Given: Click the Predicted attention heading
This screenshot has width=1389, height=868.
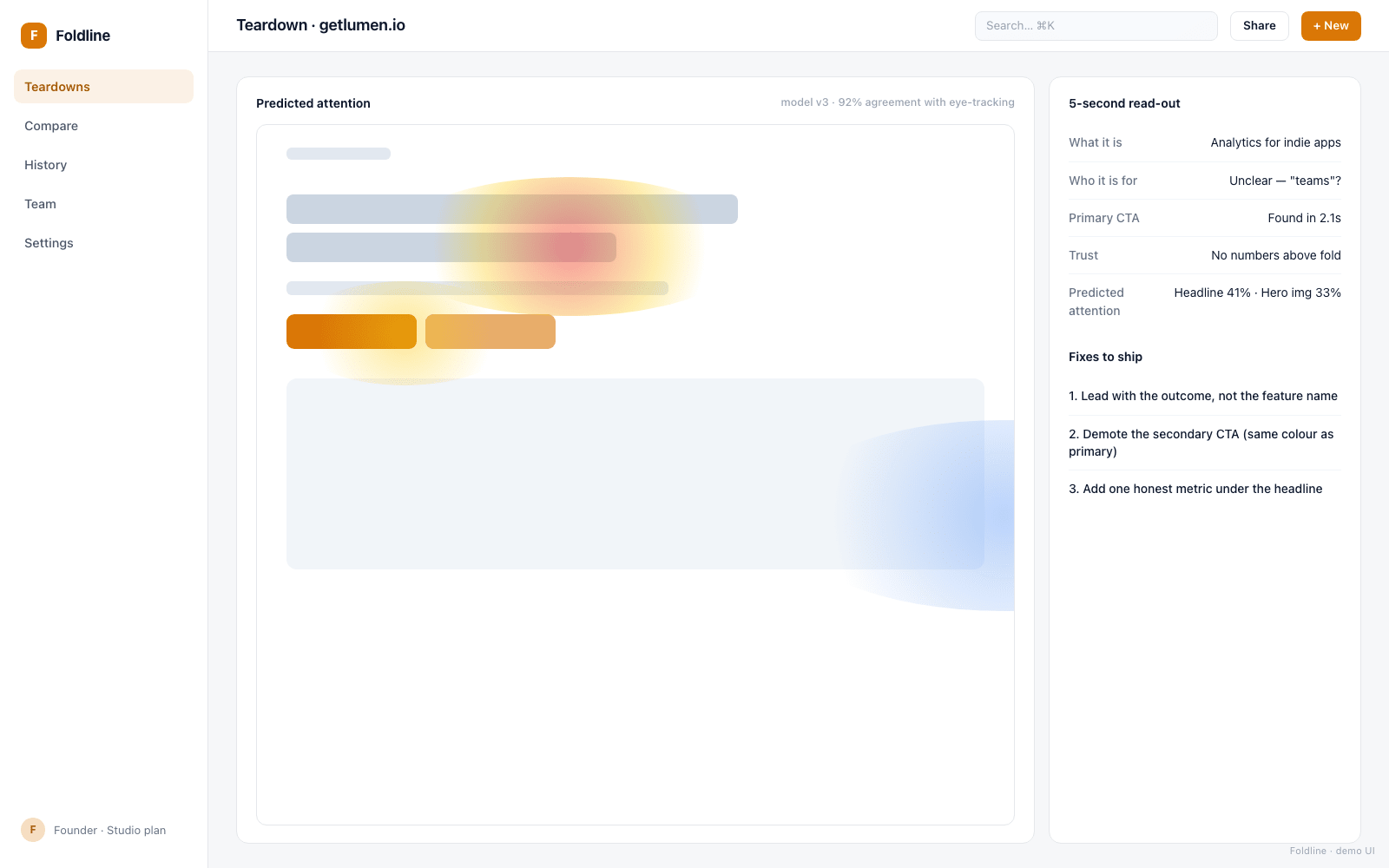Looking at the screenshot, I should 313,103.
